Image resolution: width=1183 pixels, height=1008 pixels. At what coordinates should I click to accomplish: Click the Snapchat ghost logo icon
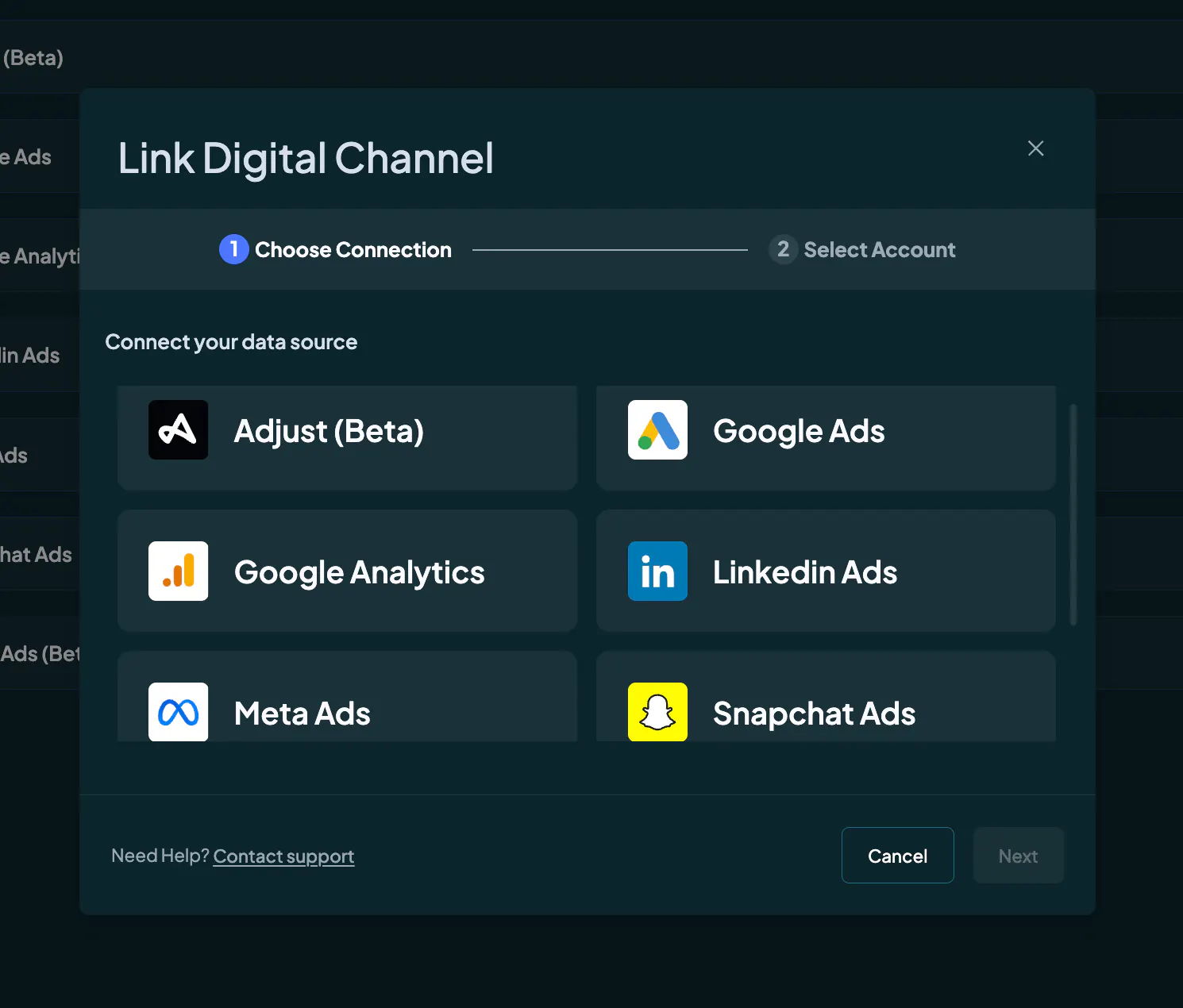pyautogui.click(x=657, y=712)
